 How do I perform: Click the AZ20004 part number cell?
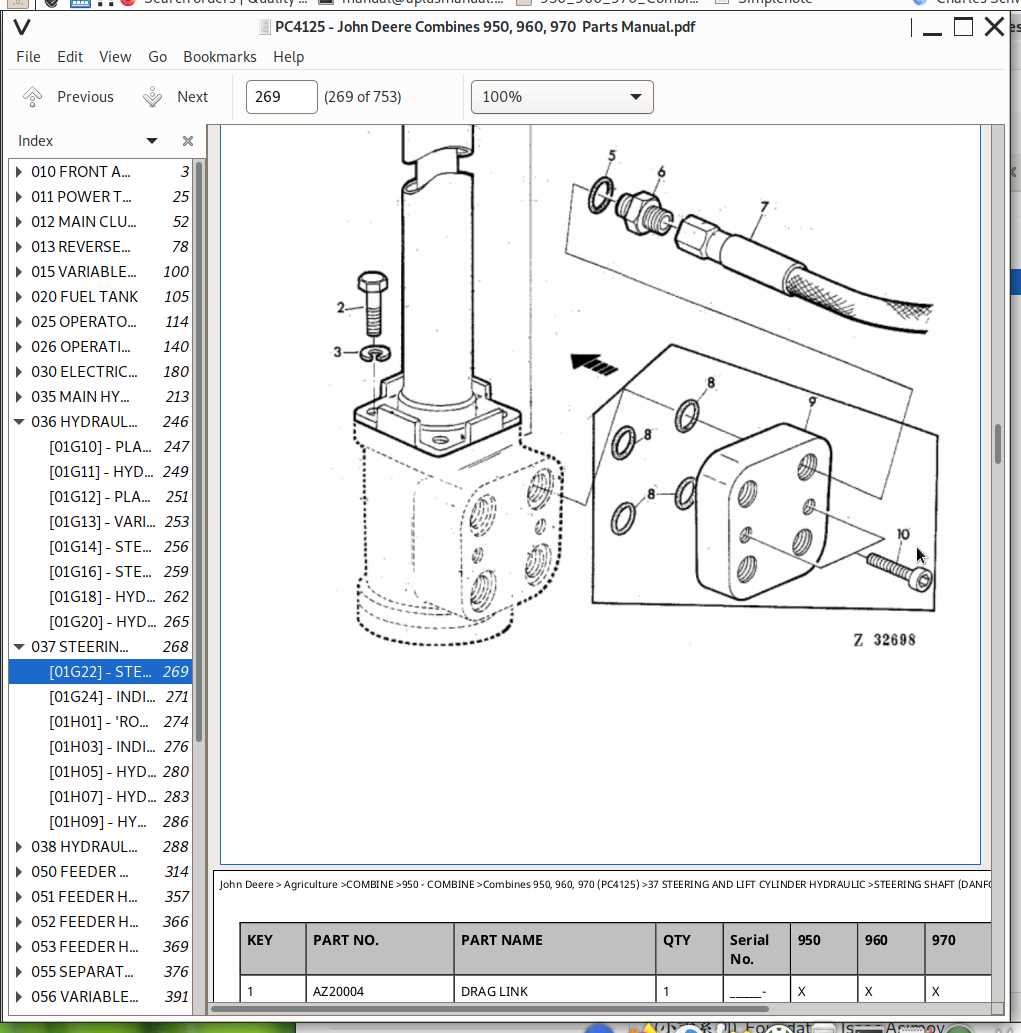(x=380, y=991)
